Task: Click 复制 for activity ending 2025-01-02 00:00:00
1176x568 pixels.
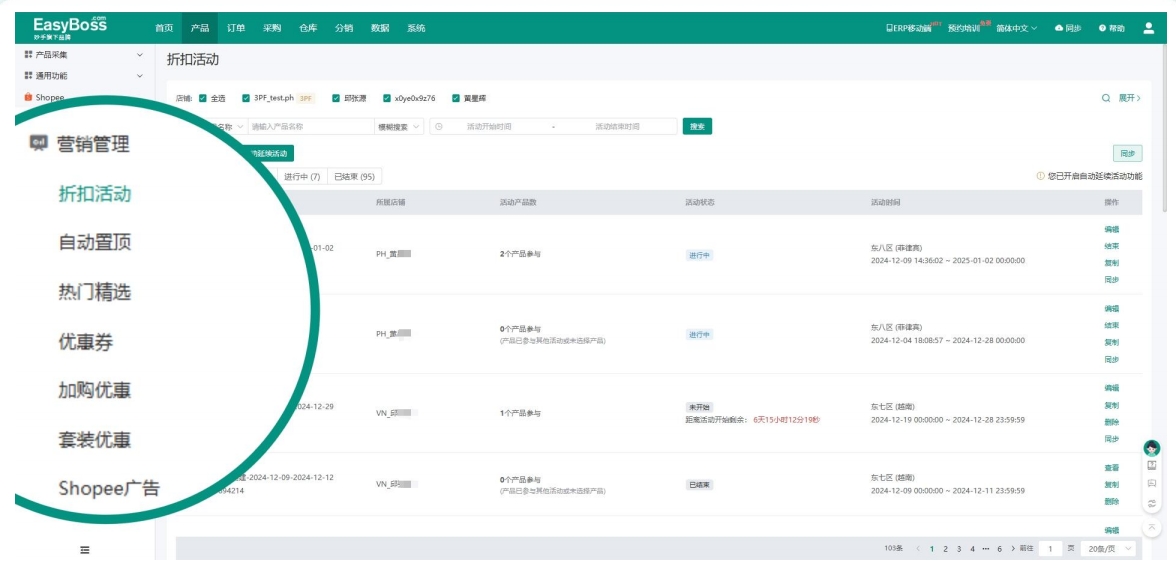Action: point(1112,263)
